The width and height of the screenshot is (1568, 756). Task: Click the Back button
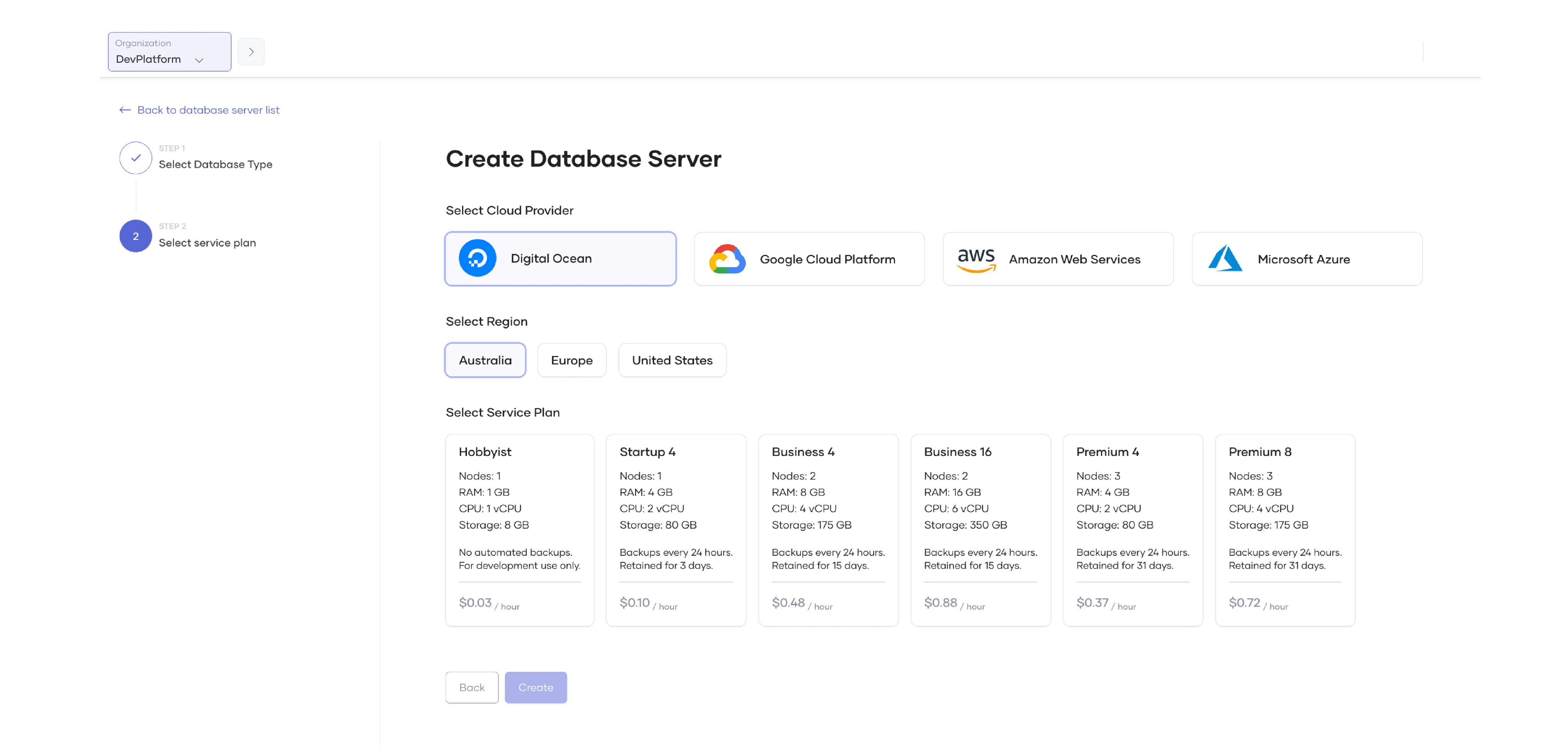click(471, 687)
